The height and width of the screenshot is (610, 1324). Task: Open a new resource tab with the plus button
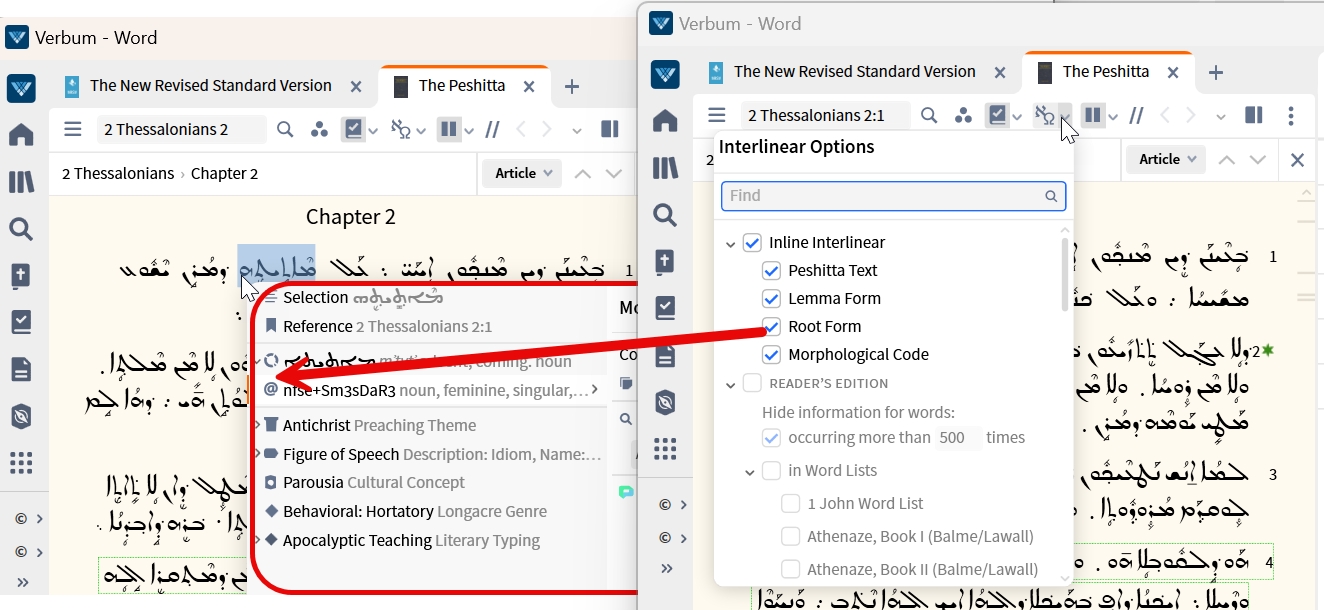tap(1216, 71)
